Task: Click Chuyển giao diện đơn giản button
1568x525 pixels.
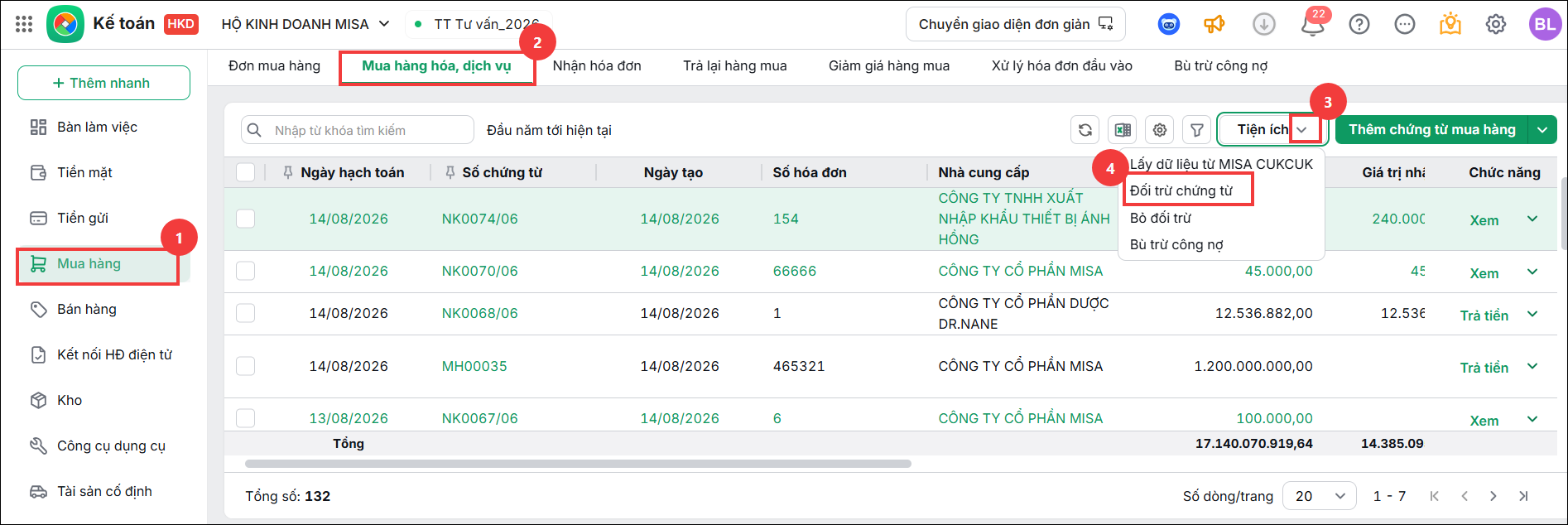Action: (x=1016, y=24)
